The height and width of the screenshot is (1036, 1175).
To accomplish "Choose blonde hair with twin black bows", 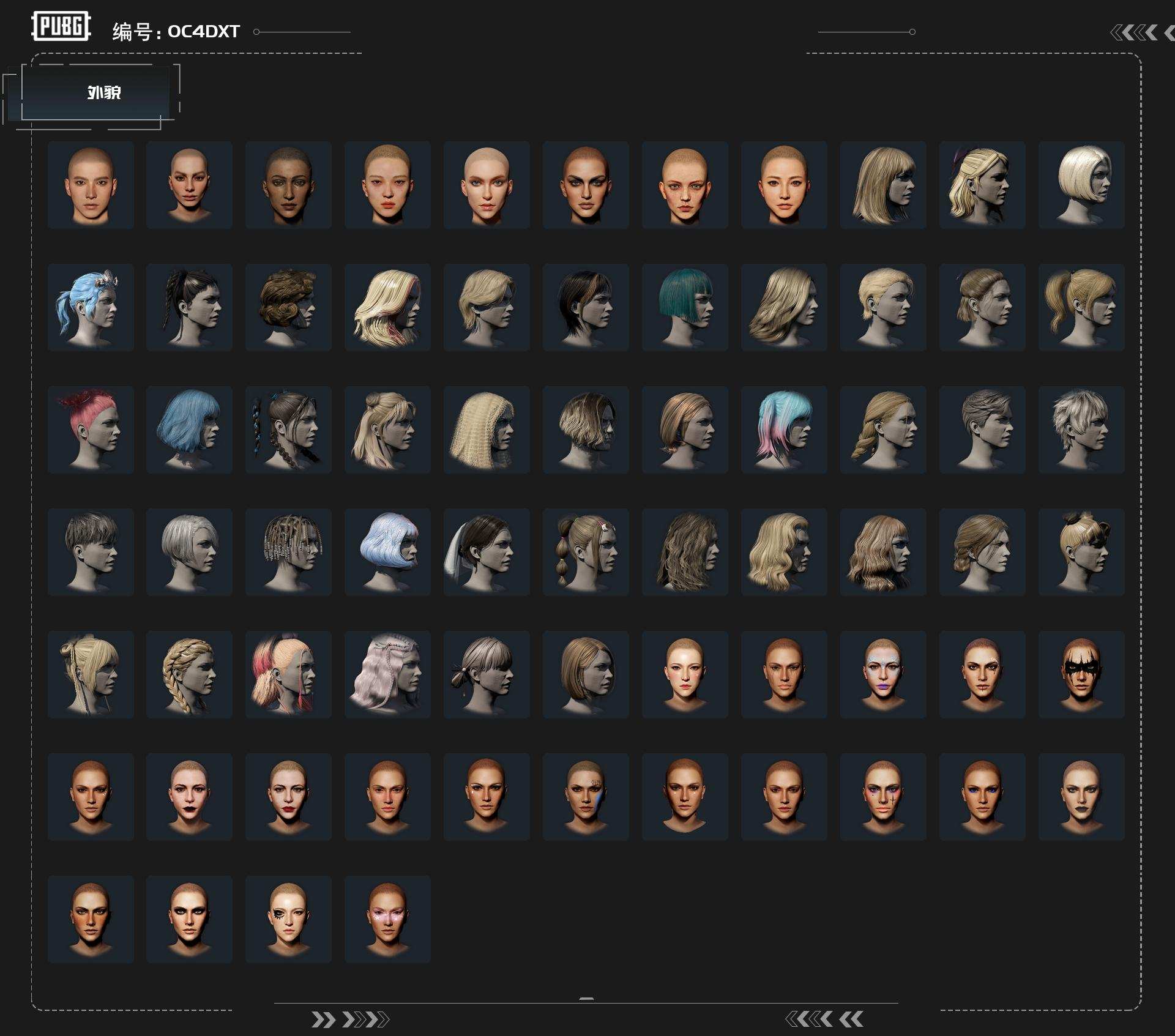I will coord(1081,552).
